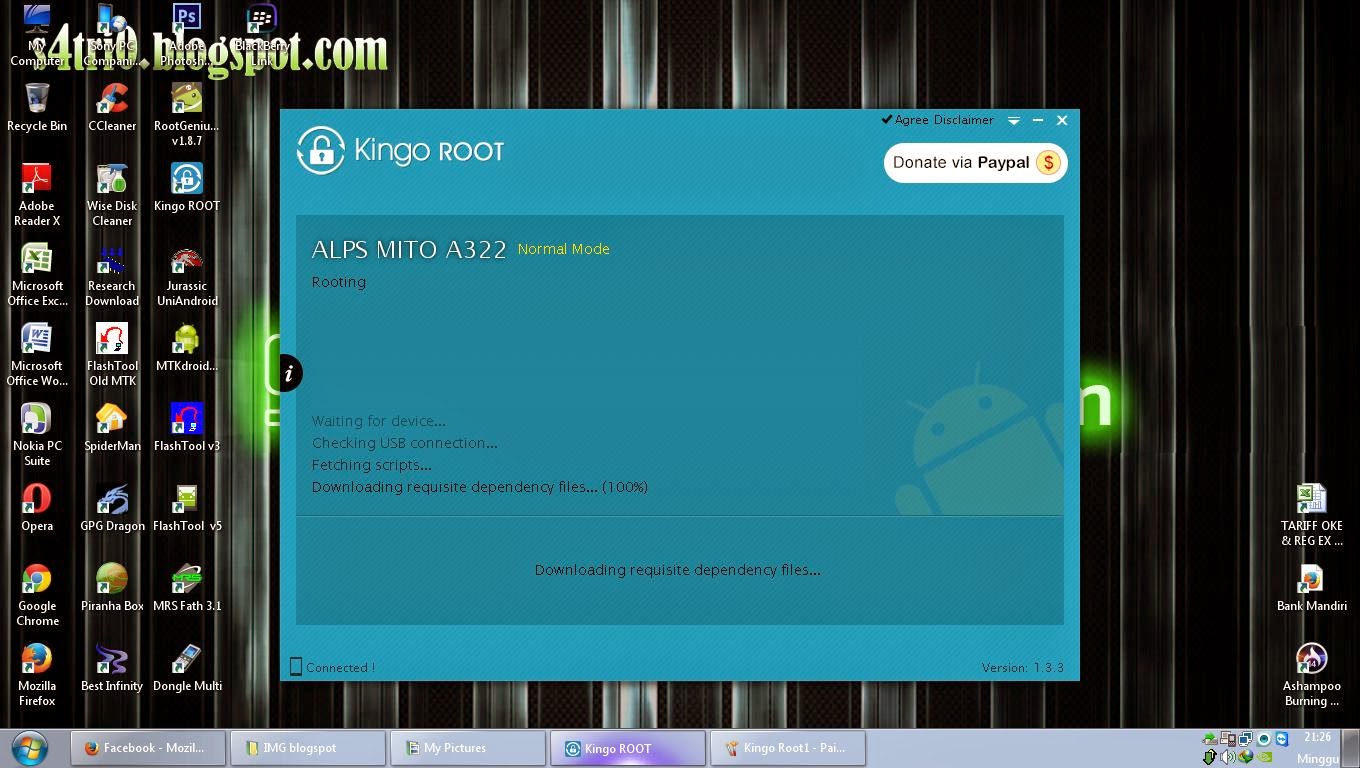The height and width of the screenshot is (768, 1360).
Task: Launch Opera browser from desktop
Action: click(x=37, y=507)
